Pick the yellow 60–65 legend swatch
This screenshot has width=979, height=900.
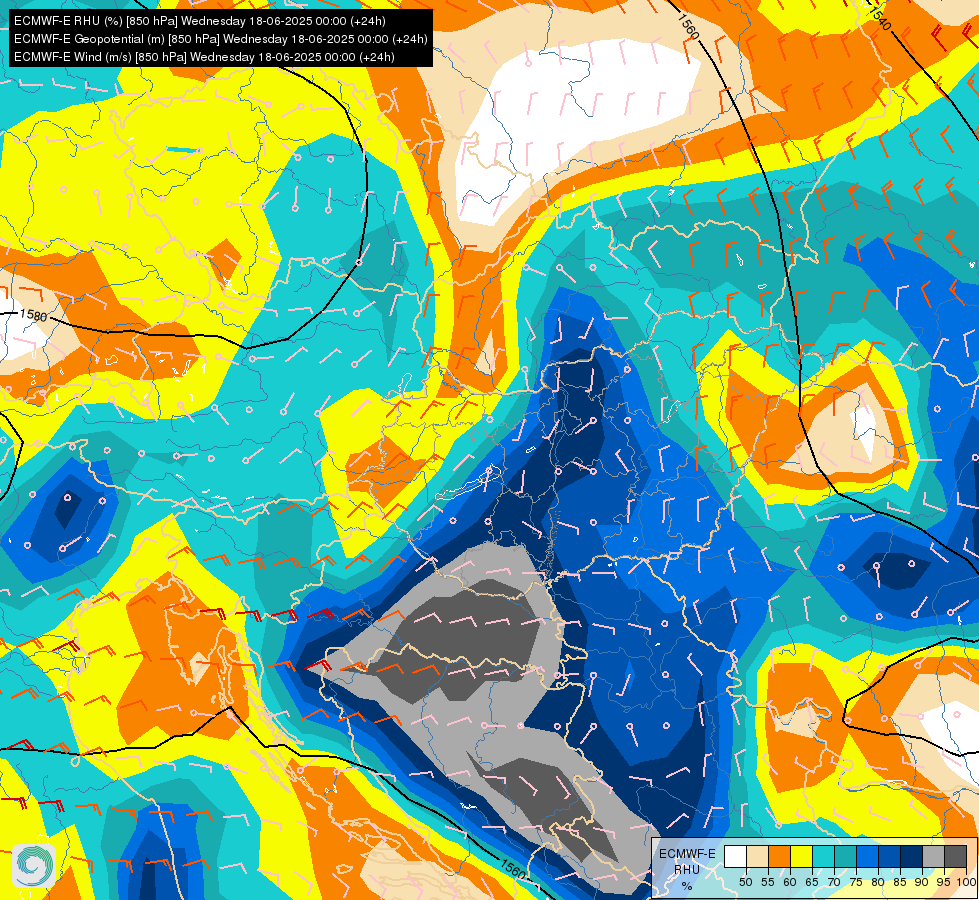click(802, 856)
